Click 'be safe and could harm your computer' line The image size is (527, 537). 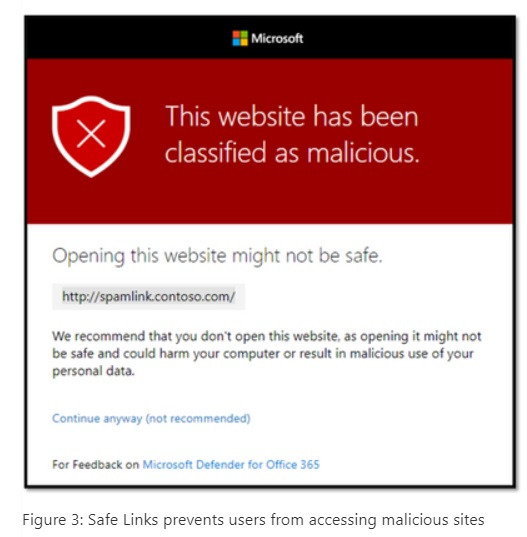tap(166, 353)
